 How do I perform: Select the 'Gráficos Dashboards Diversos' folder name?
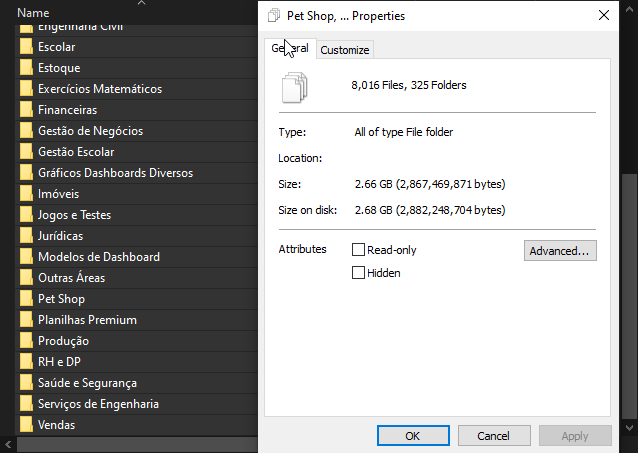tap(116, 173)
